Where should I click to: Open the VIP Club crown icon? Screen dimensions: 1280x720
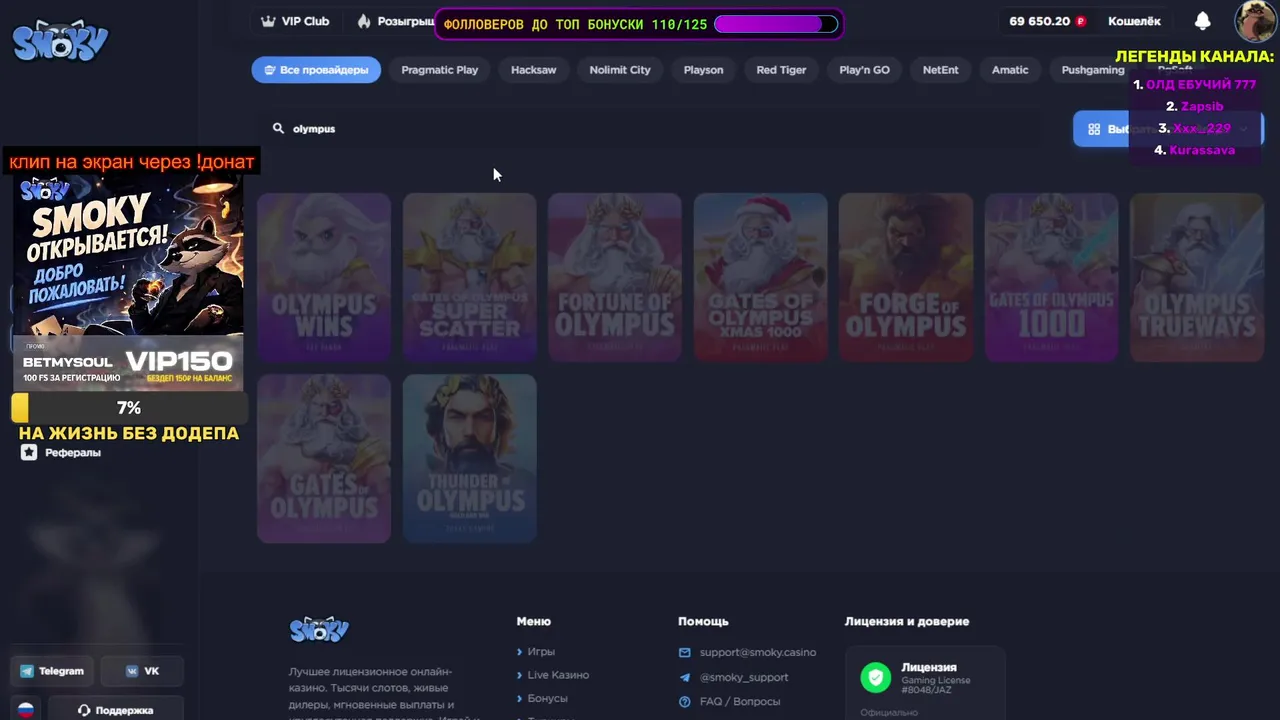coord(268,21)
